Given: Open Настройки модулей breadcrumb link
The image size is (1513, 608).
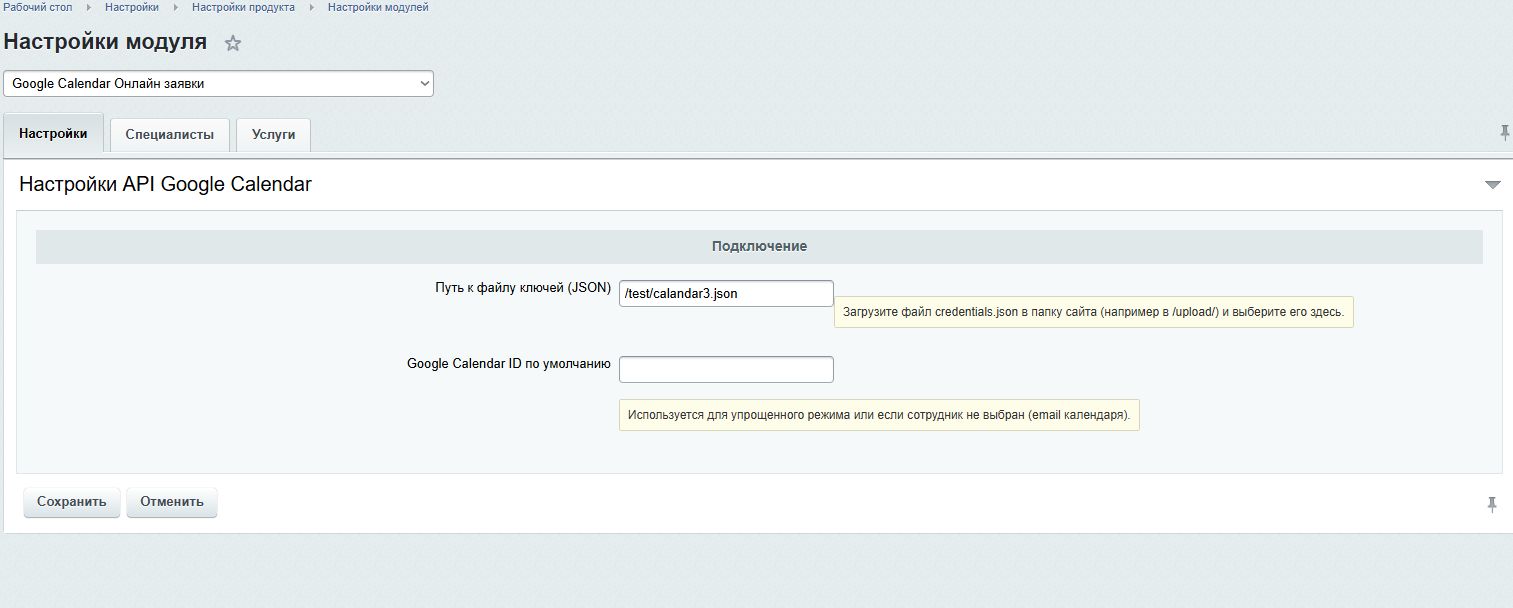Looking at the screenshot, I should (x=378, y=8).
